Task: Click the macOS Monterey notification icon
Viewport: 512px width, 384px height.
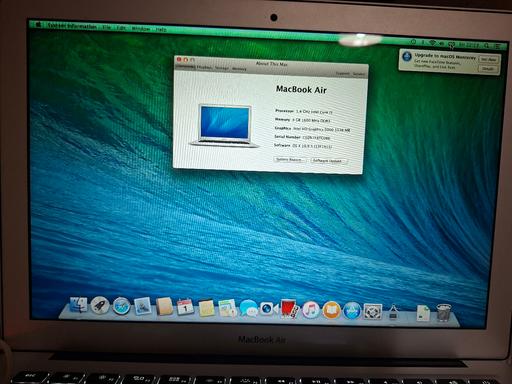Action: click(x=407, y=56)
